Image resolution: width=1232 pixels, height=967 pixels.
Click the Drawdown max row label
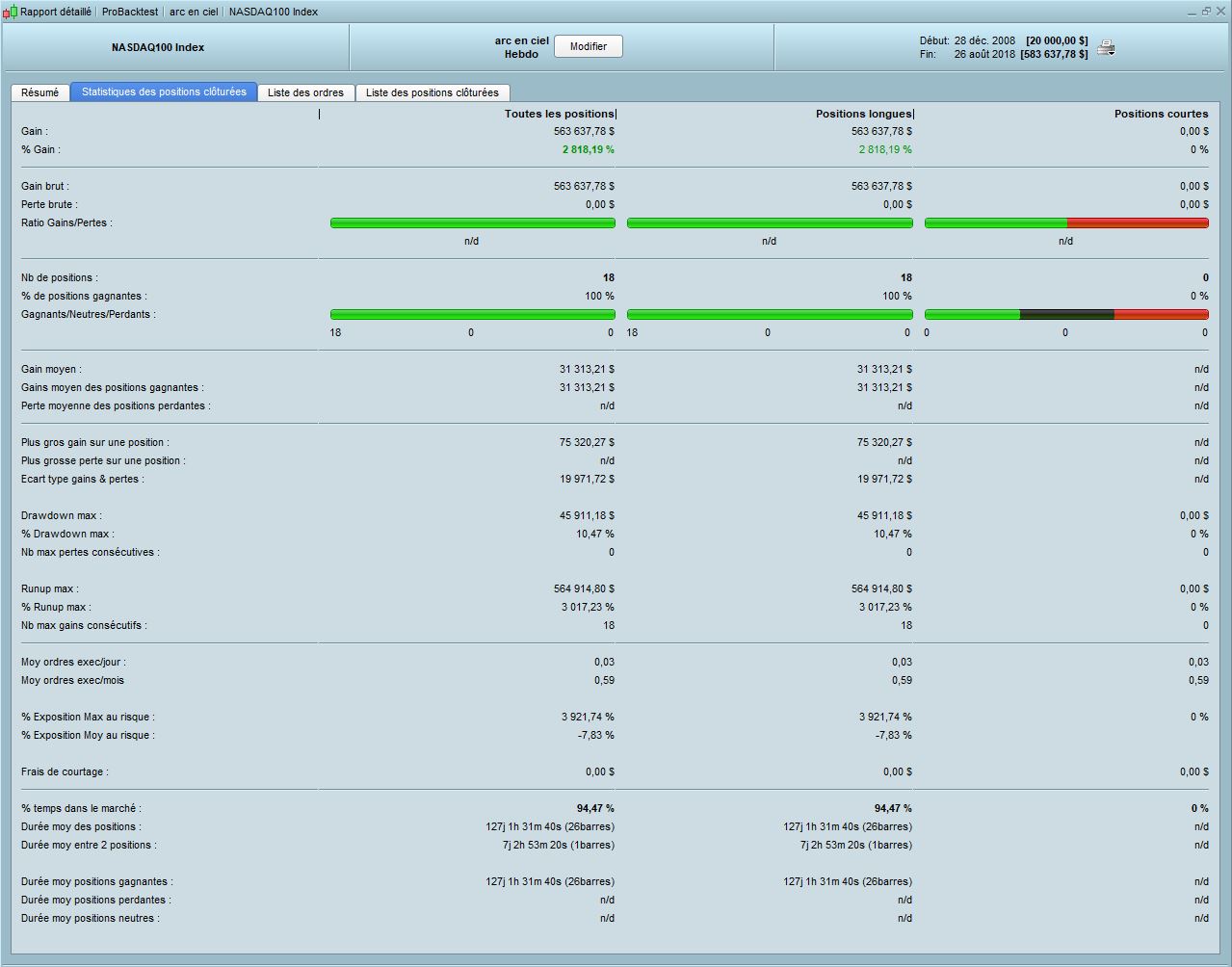pos(62,515)
